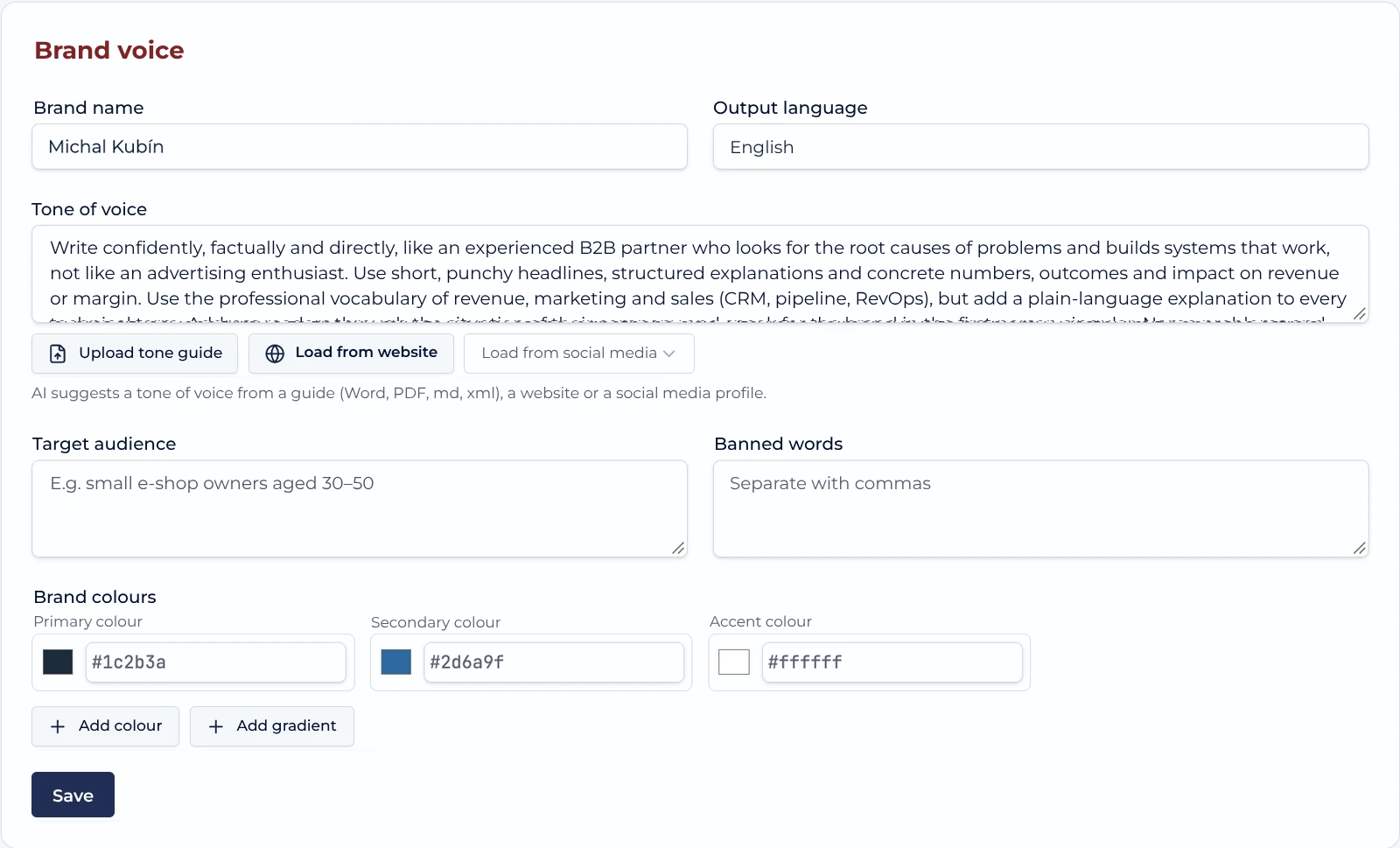Grab the Tone of voice resize handle
Viewport: 1400px width, 848px height.
pos(1359,314)
